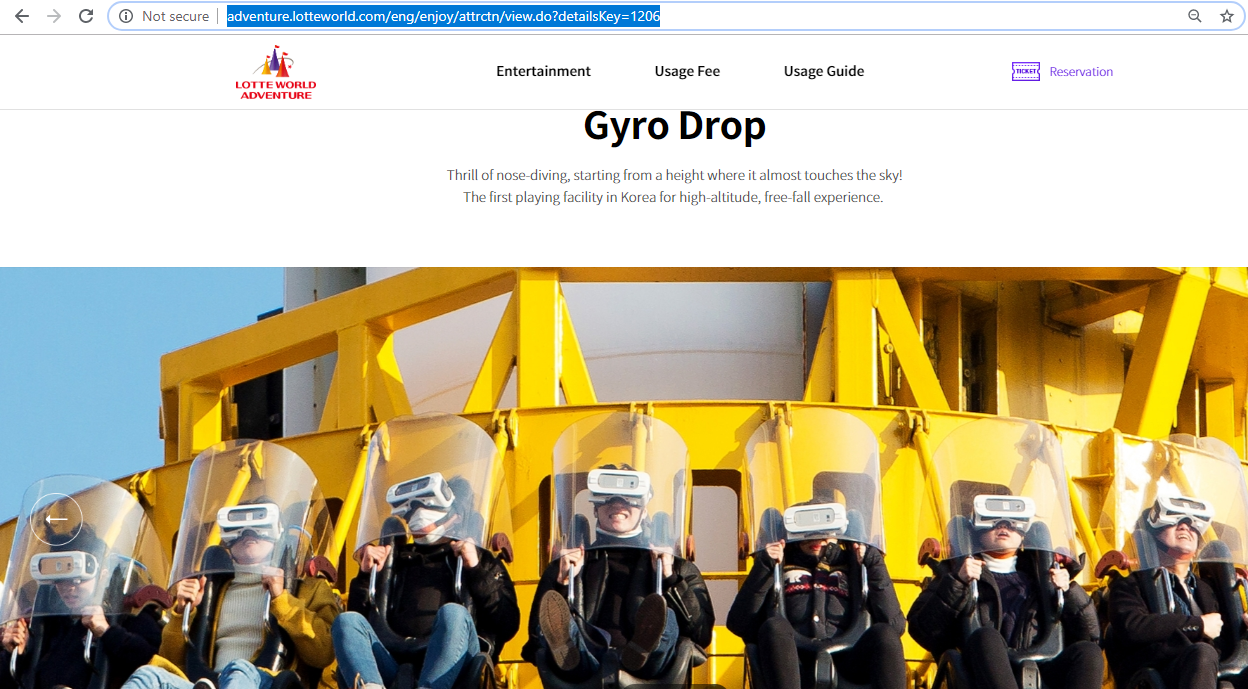Select the URL in the address bar
1248x689 pixels.
[x=443, y=16]
